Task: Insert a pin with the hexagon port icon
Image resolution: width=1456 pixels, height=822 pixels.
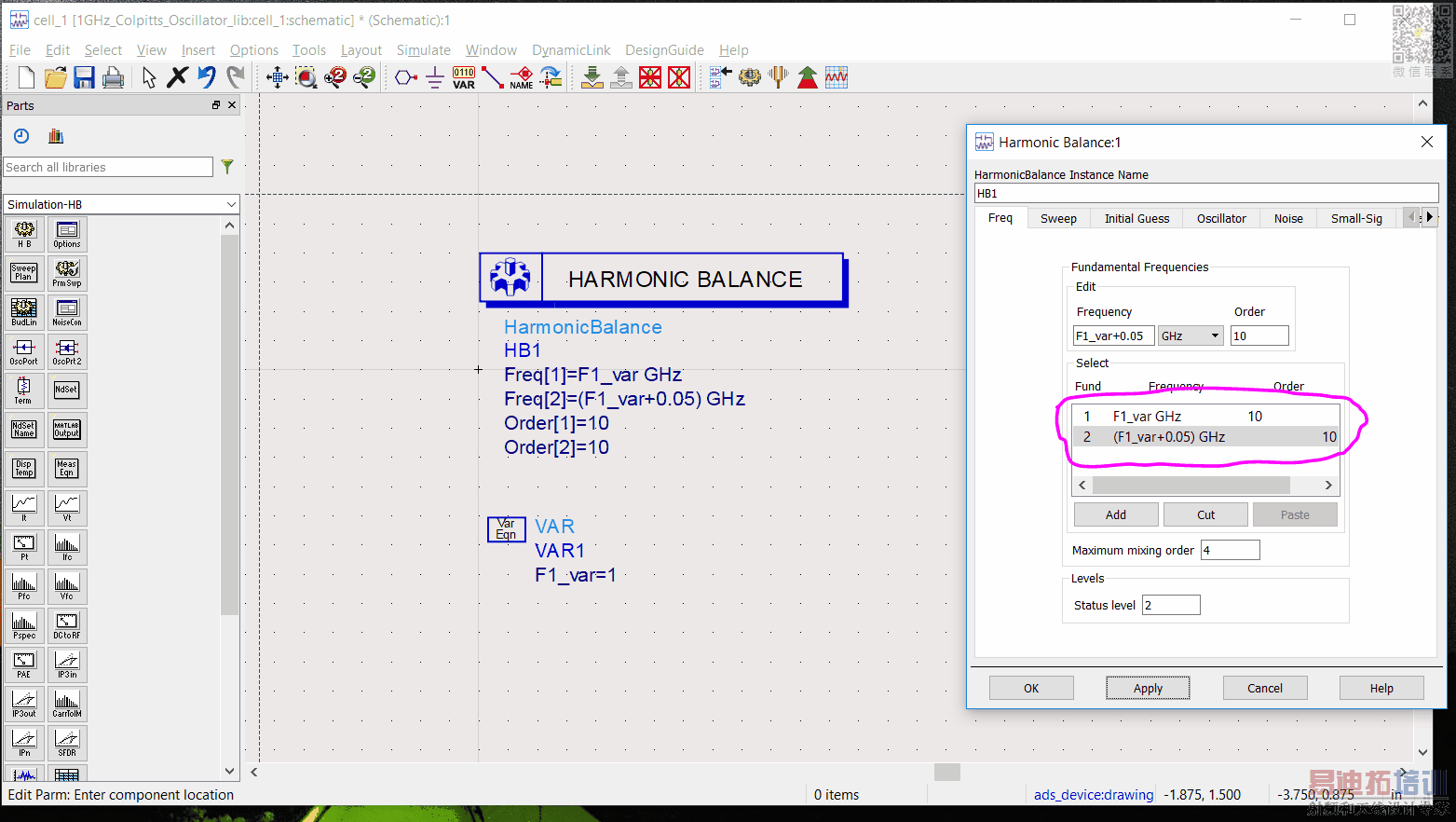Action: 405,77
